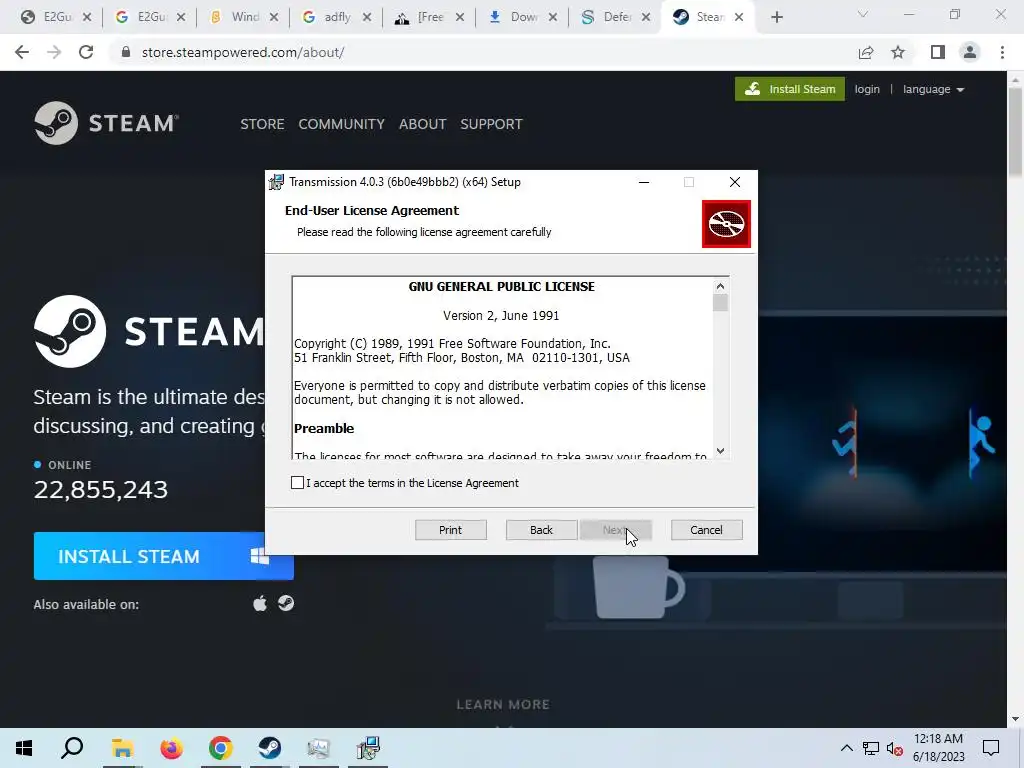Click the Steam logo in the page header

(x=106, y=123)
